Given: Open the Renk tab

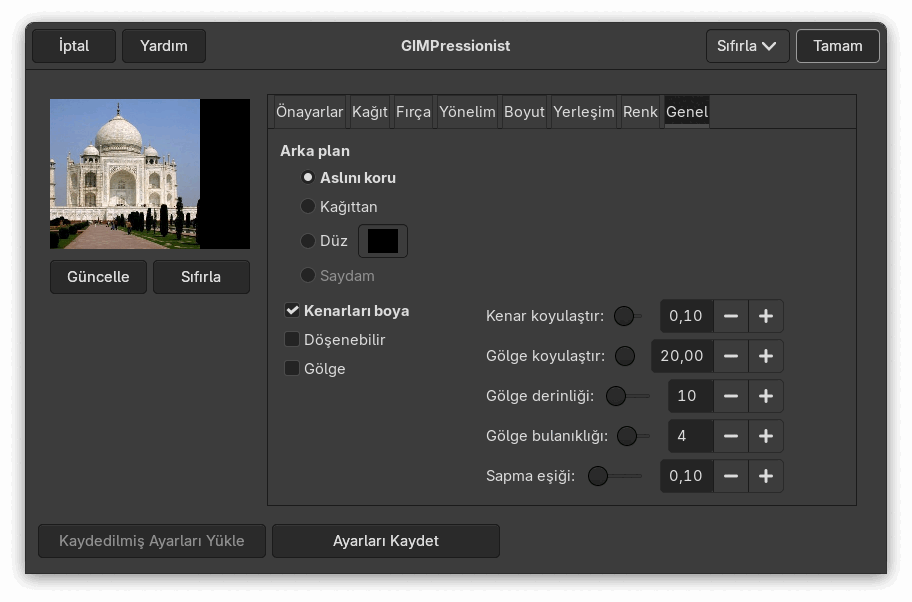Looking at the screenshot, I should click(x=640, y=112).
